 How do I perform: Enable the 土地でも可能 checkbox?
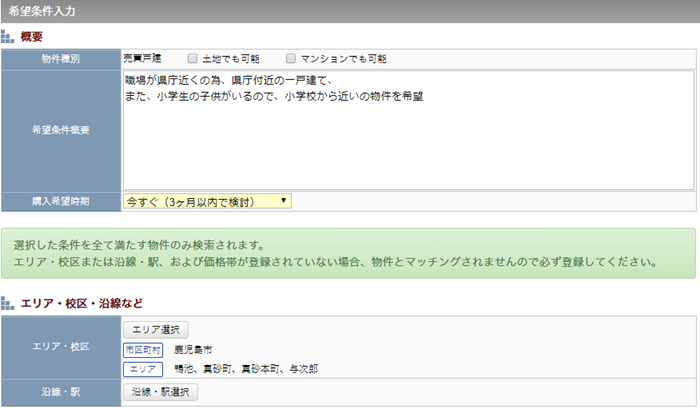coord(193,59)
